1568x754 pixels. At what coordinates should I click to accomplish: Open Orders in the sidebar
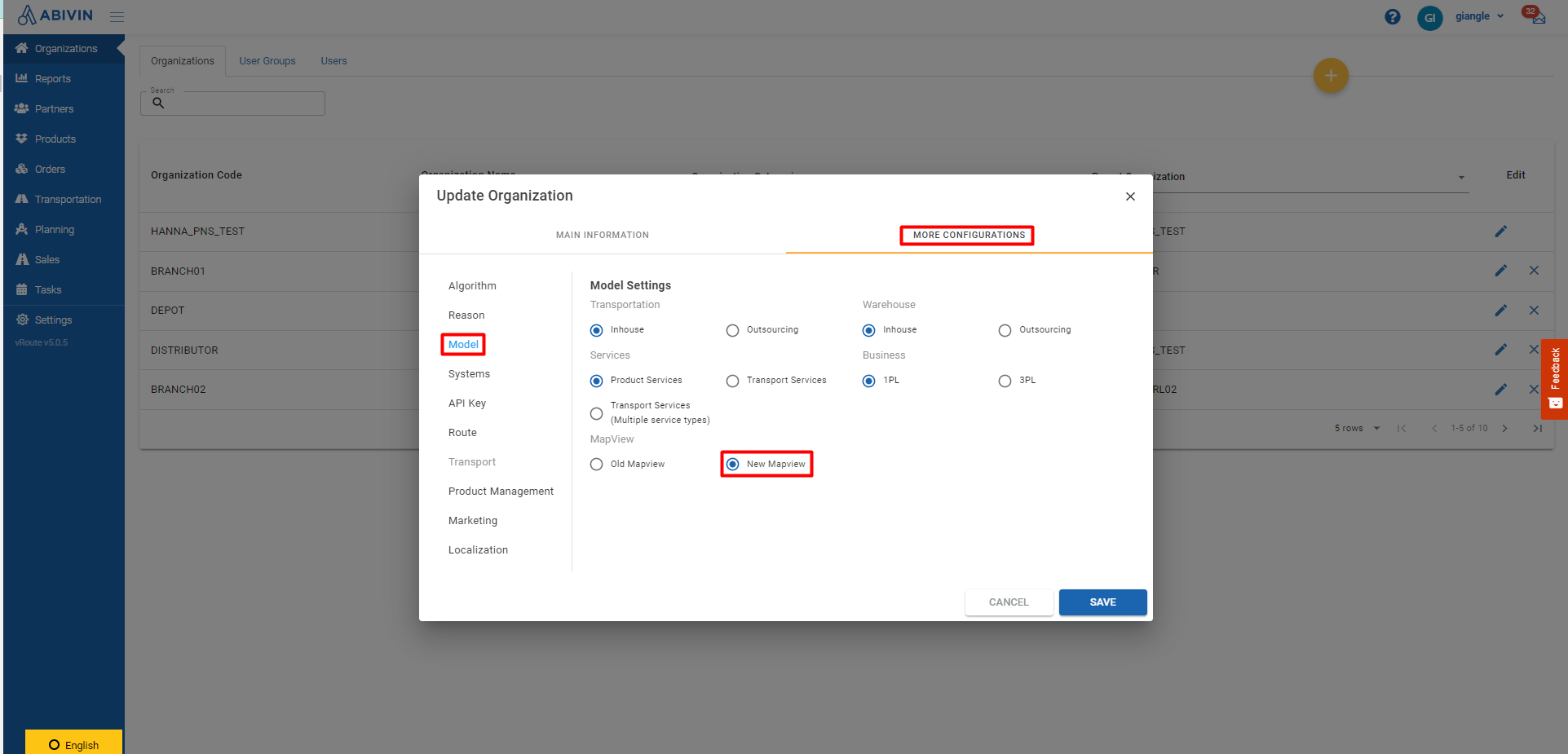(64, 170)
